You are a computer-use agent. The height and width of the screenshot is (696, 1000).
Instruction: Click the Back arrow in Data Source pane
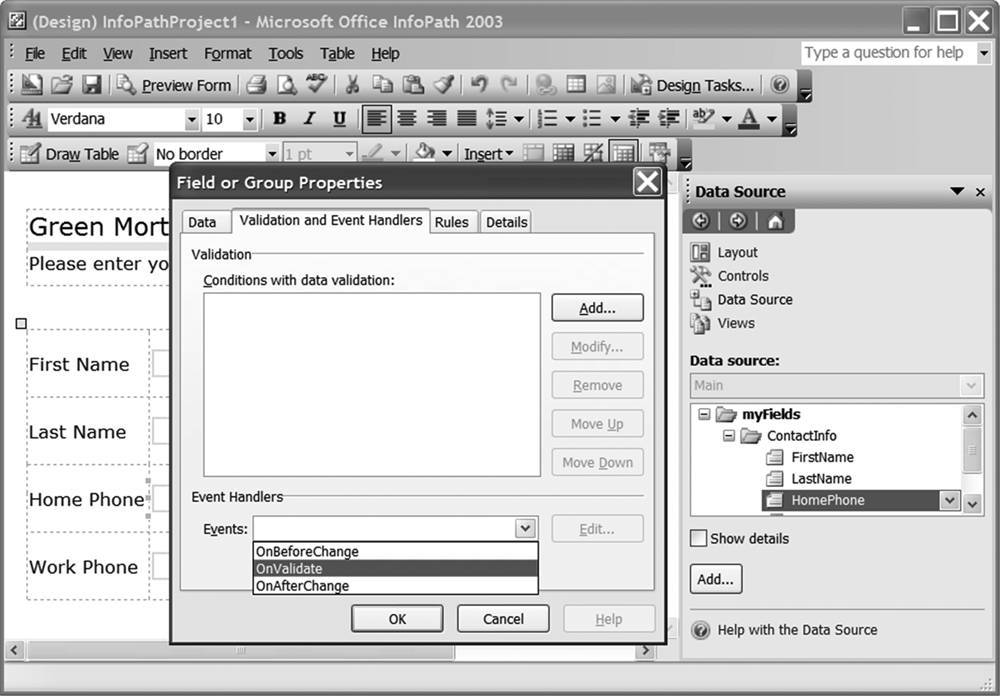tap(700, 221)
